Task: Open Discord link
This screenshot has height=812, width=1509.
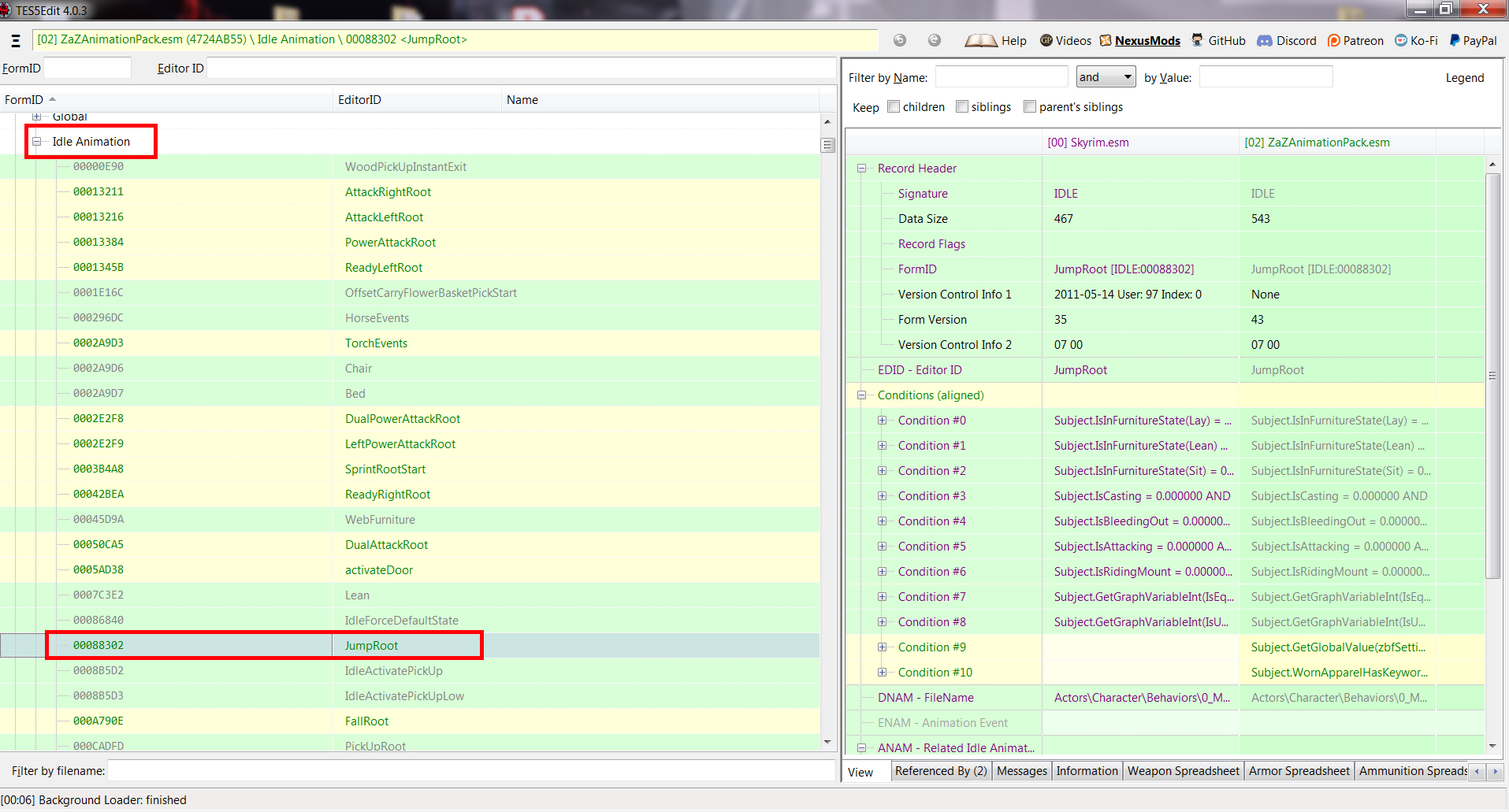Action: [x=1287, y=41]
